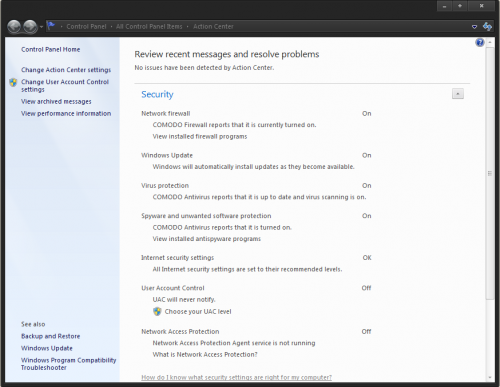Image resolution: width=500 pixels, height=387 pixels.
Task: Click shield icon next to Choose your UAC level
Action: coord(157,311)
